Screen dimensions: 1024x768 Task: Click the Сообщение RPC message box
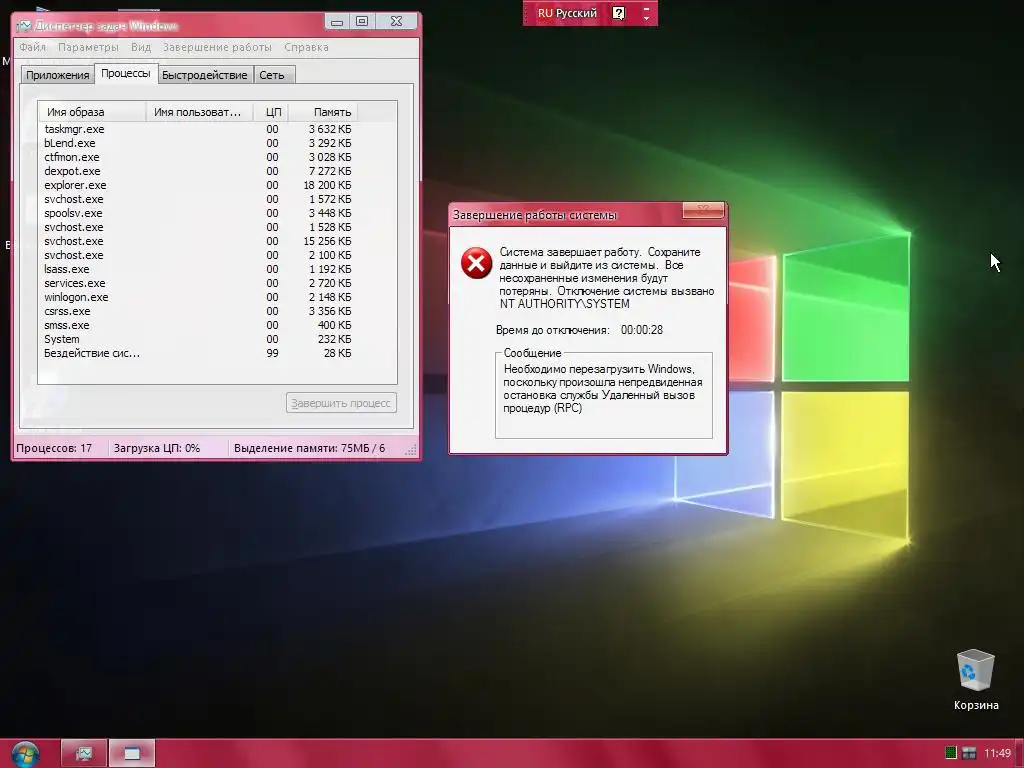coord(603,395)
